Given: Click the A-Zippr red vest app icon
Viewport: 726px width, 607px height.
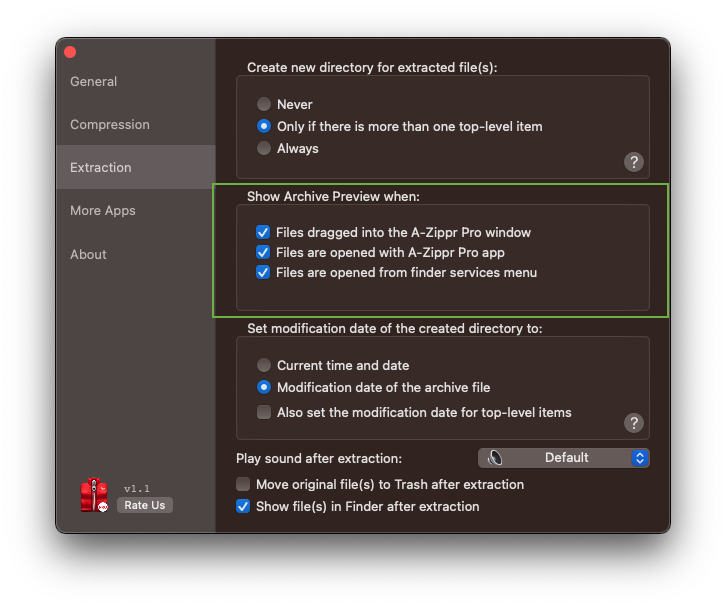Looking at the screenshot, I should (94, 495).
